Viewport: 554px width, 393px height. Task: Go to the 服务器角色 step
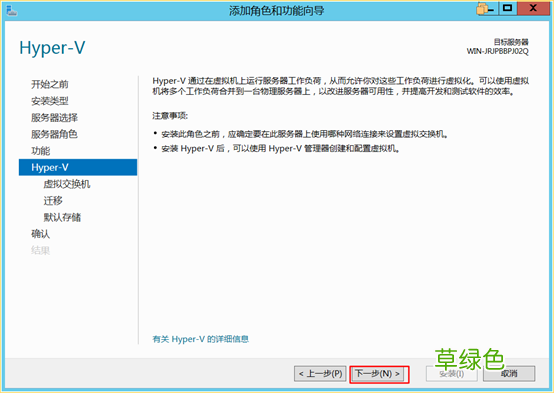(x=54, y=134)
